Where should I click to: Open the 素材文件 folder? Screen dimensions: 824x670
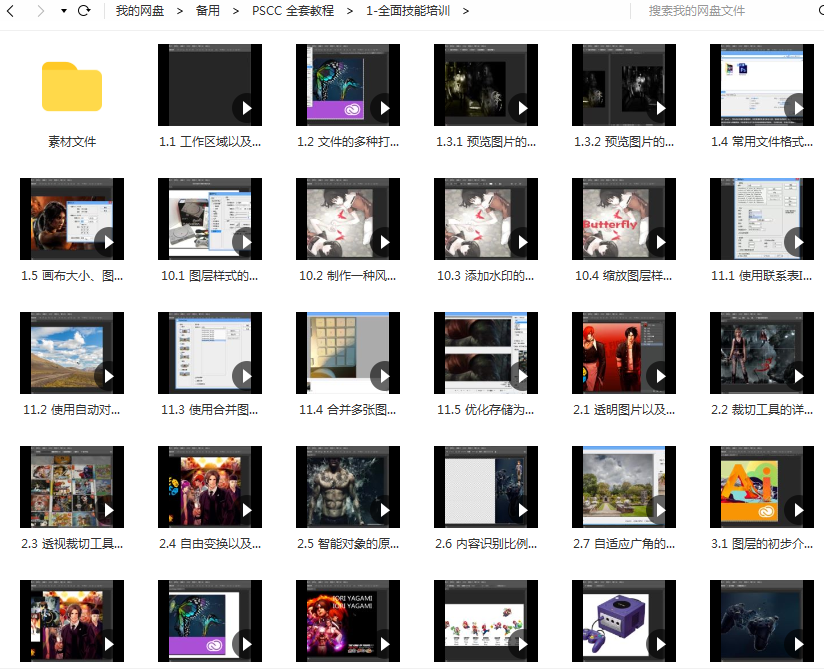click(x=72, y=87)
